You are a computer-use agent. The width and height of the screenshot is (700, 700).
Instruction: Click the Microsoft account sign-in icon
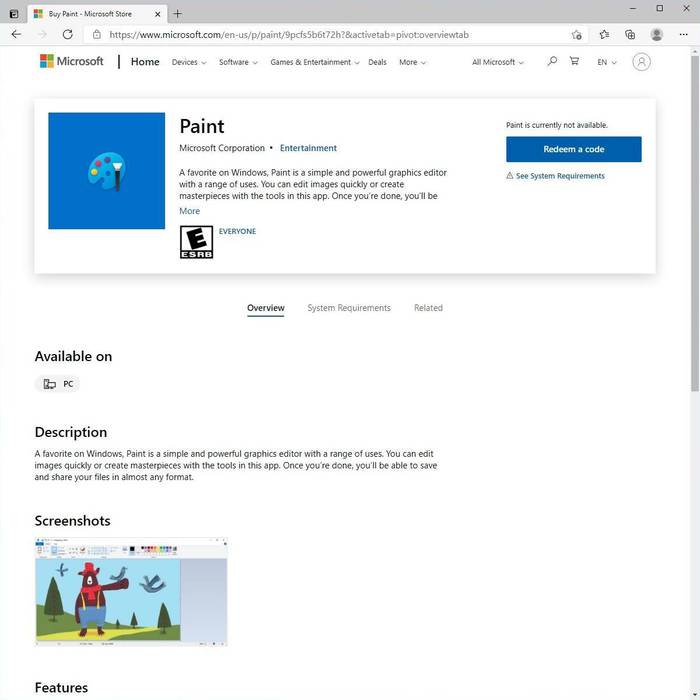tap(641, 62)
